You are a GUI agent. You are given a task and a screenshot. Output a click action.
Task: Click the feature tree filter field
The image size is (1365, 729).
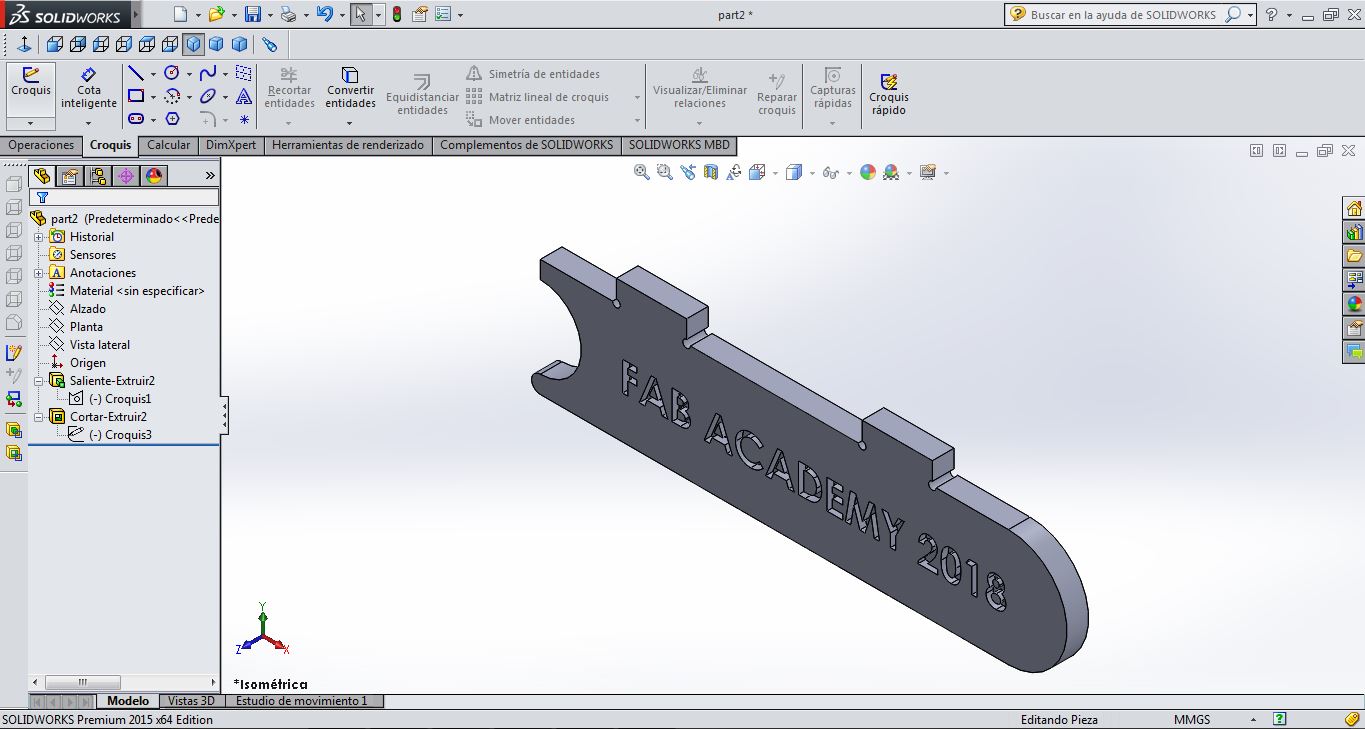(124, 197)
